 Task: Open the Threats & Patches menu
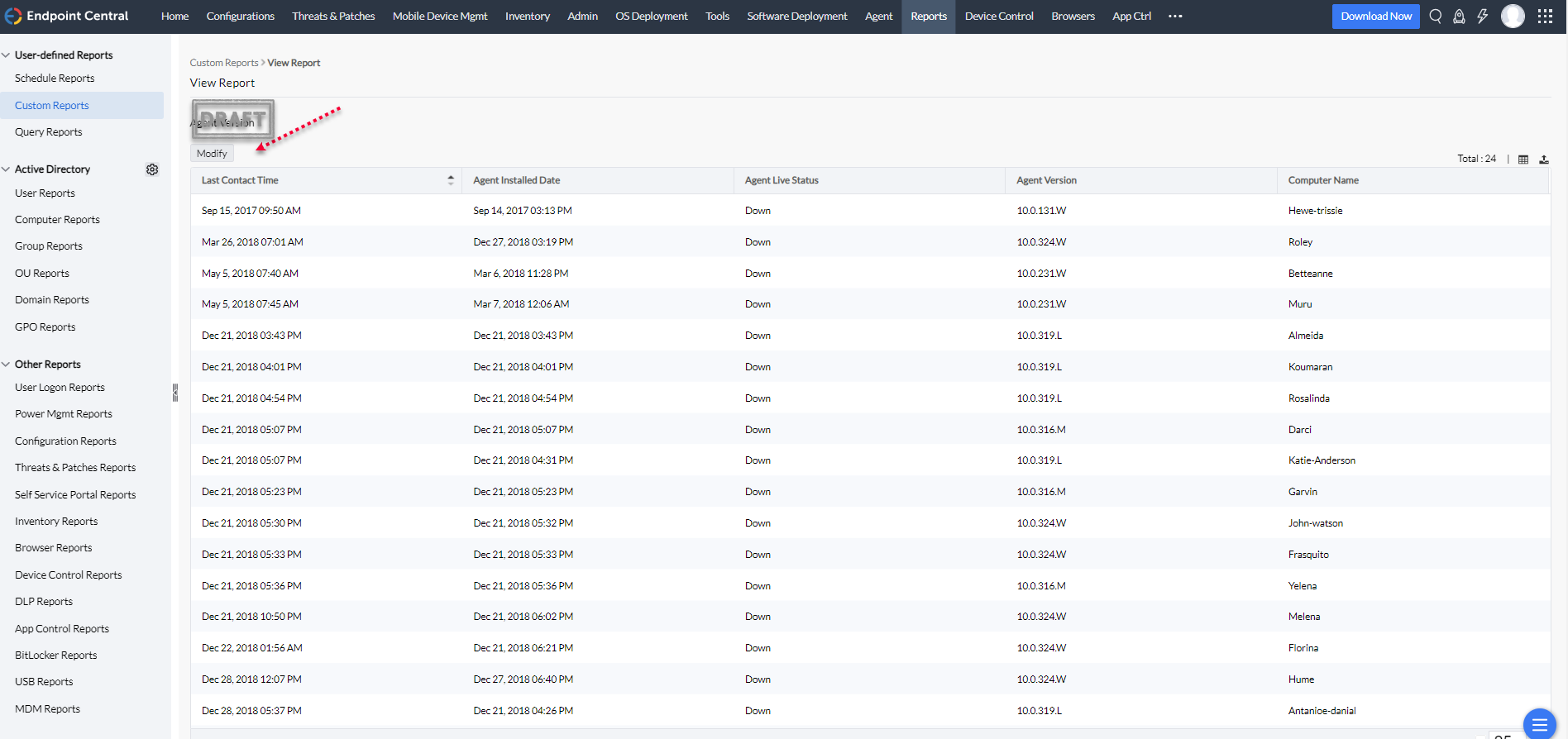[x=333, y=17]
